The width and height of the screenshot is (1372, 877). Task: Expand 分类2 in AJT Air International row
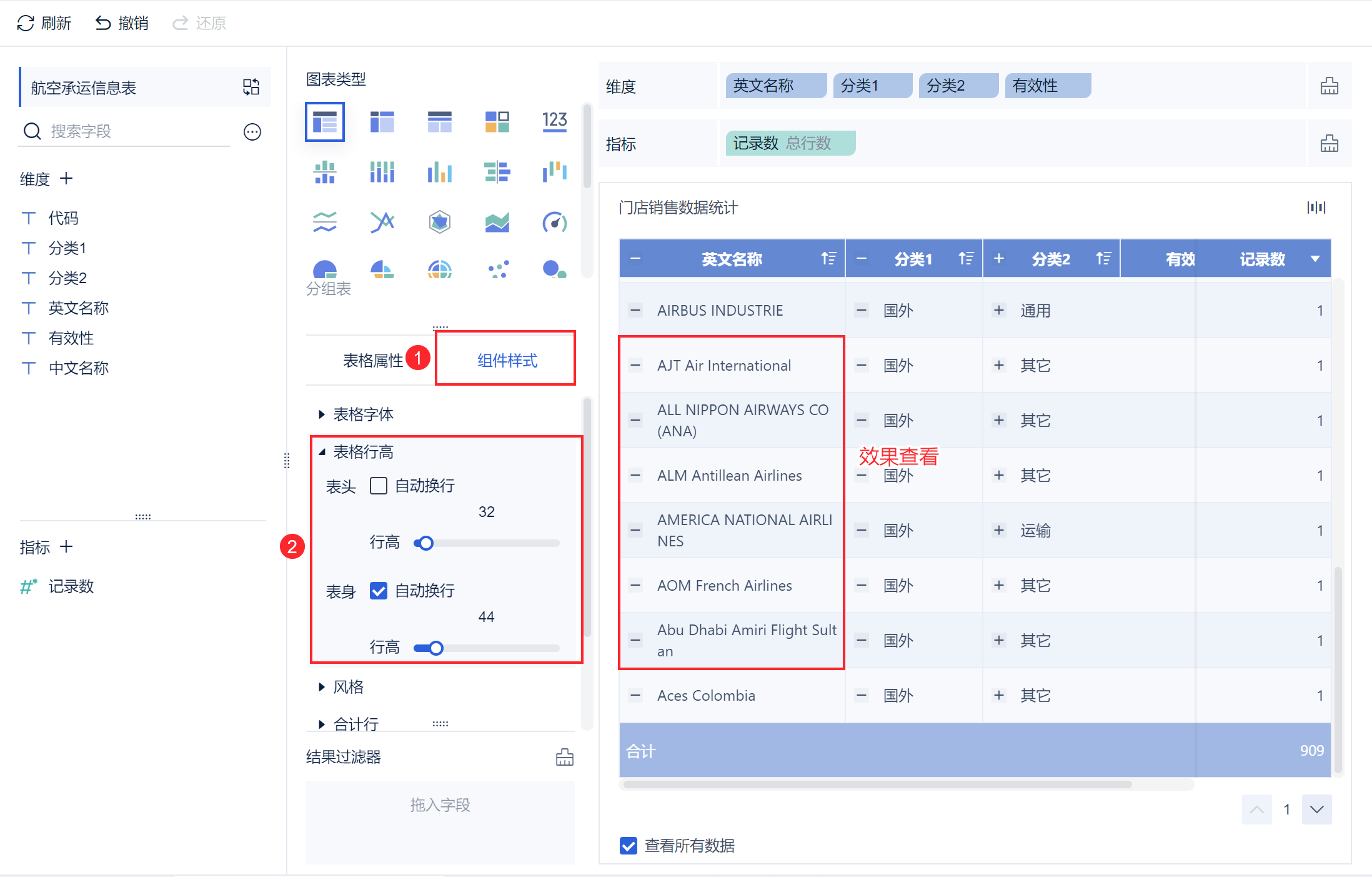click(x=999, y=365)
